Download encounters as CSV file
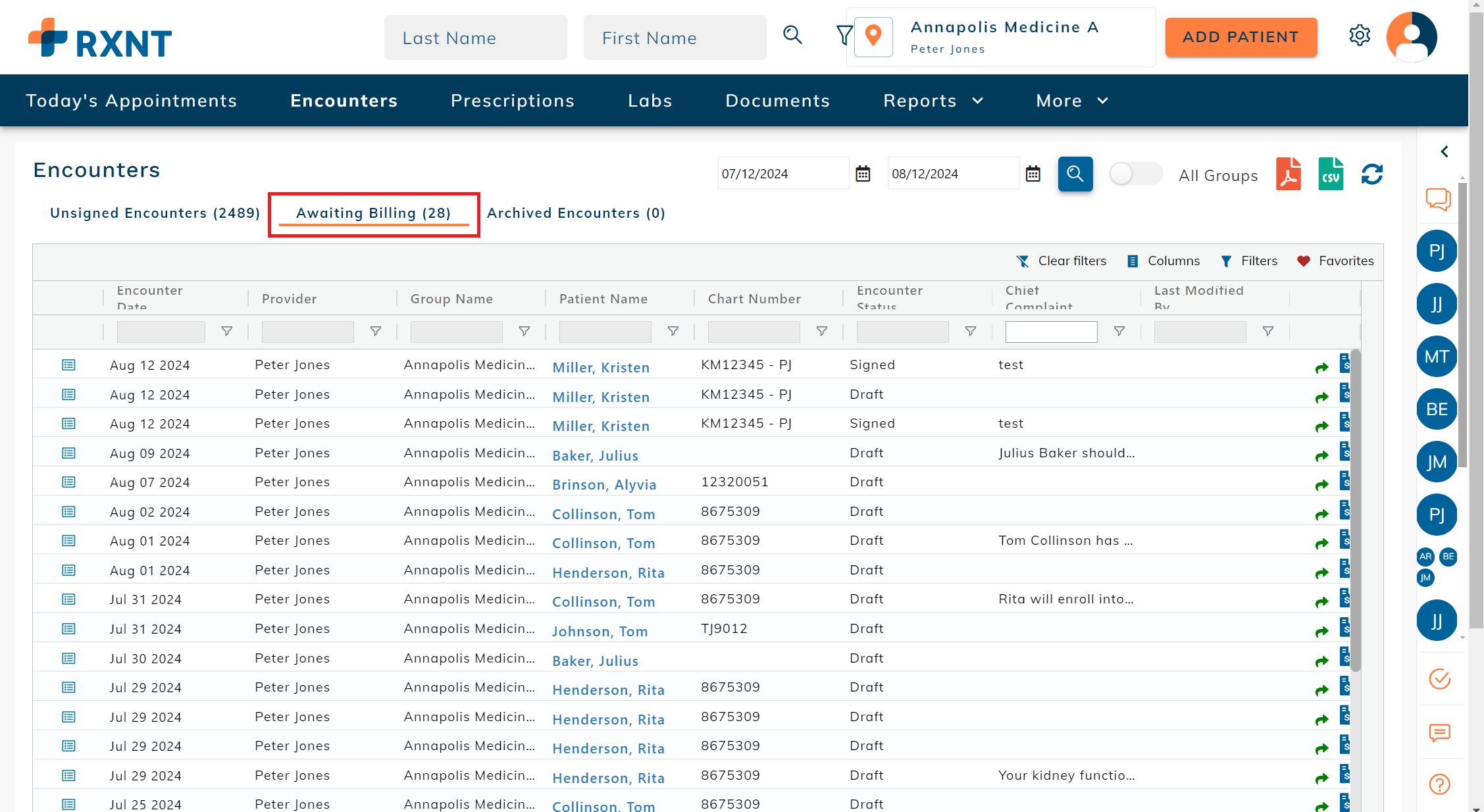The width and height of the screenshot is (1484, 812). [x=1331, y=174]
